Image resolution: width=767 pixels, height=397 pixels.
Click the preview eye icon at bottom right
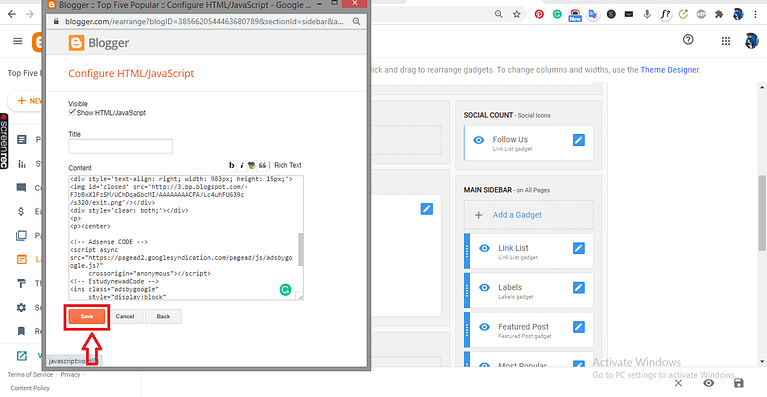coord(708,383)
